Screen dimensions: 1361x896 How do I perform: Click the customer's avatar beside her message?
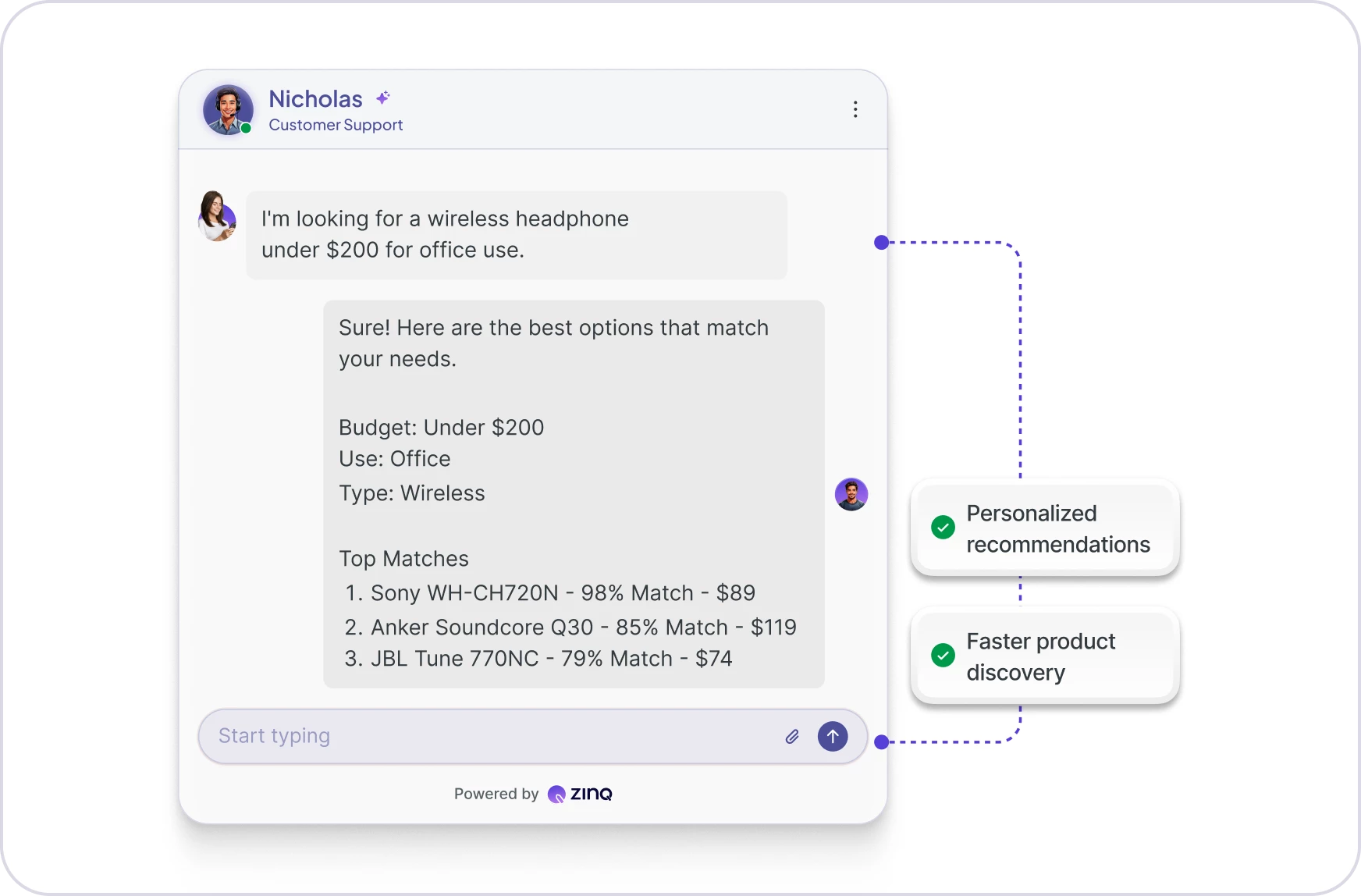217,216
